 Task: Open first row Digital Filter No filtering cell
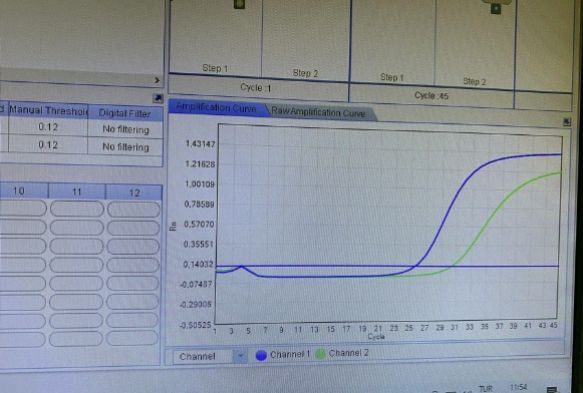(125, 129)
